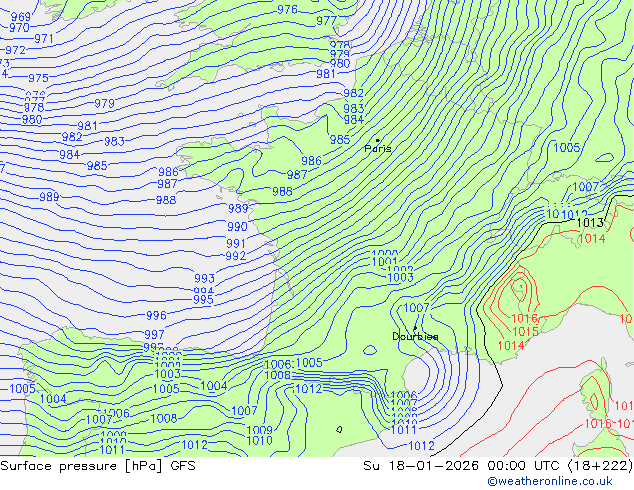Select the 971 isobar label

(44, 38)
